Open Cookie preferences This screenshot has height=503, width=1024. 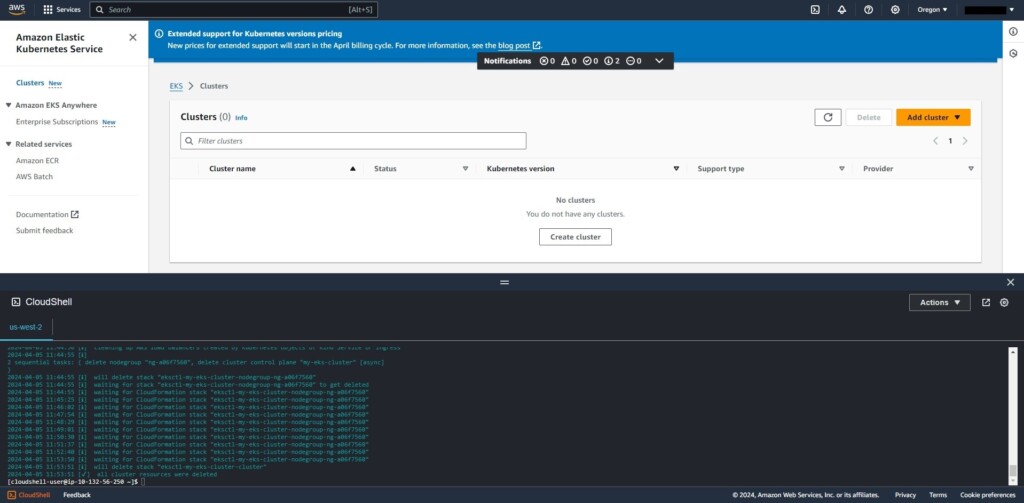(x=987, y=495)
